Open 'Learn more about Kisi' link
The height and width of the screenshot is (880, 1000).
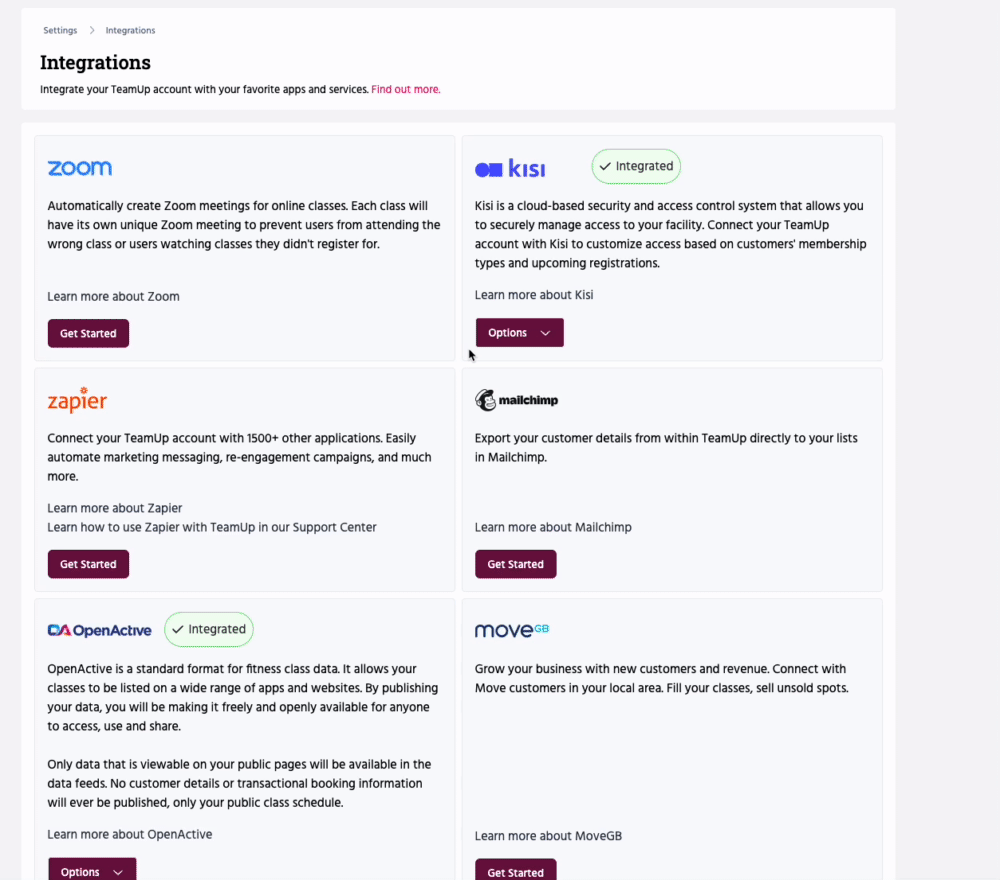point(534,295)
